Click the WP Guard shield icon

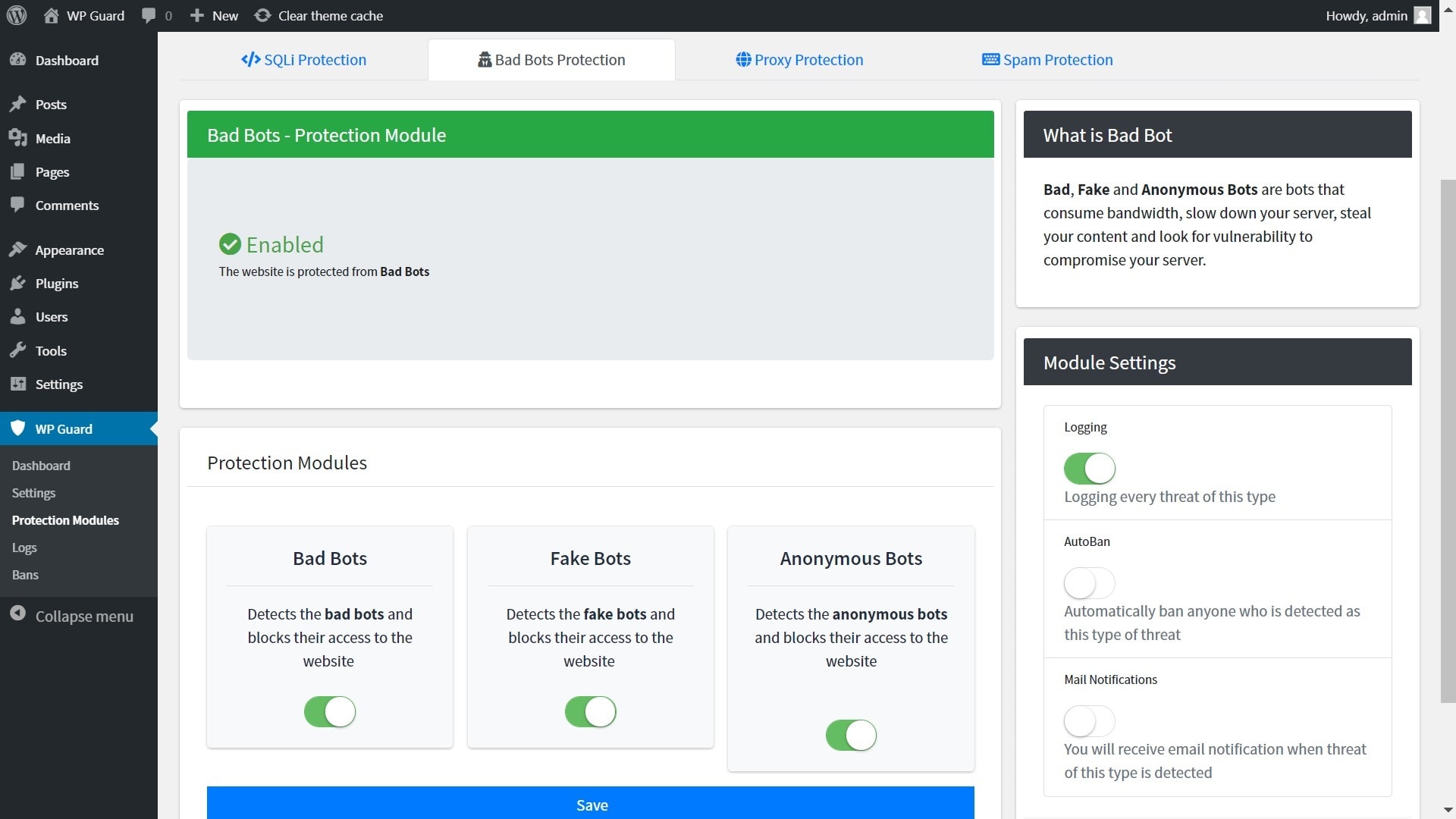coord(18,428)
